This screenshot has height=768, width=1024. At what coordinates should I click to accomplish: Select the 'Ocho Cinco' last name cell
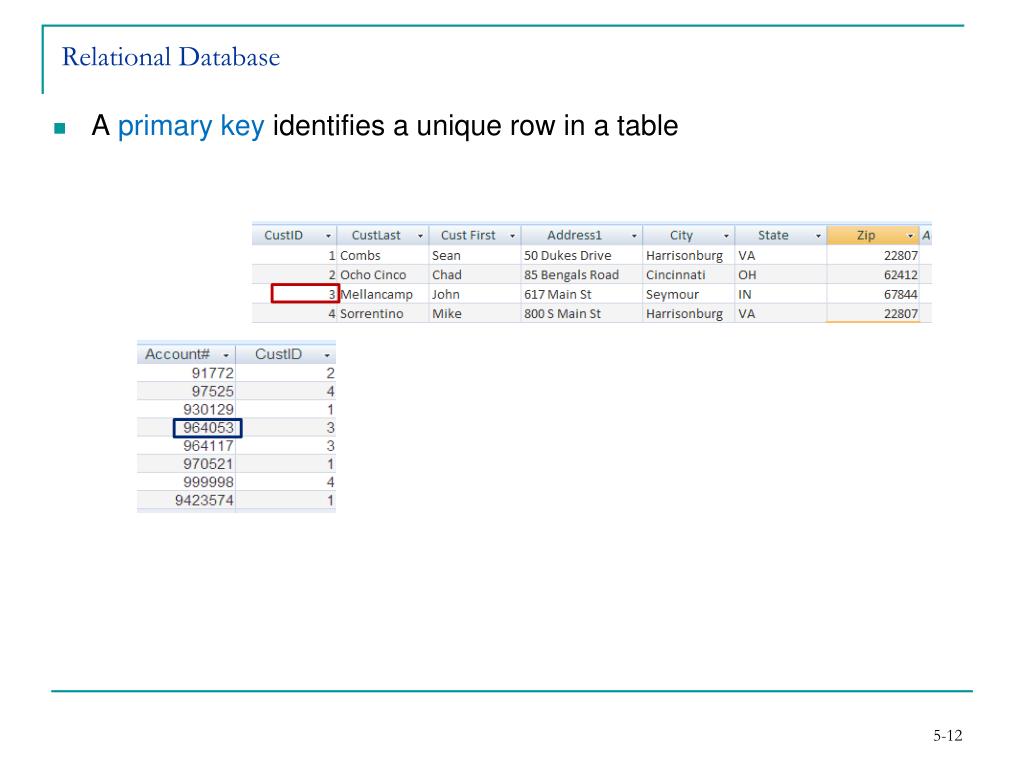click(383, 275)
